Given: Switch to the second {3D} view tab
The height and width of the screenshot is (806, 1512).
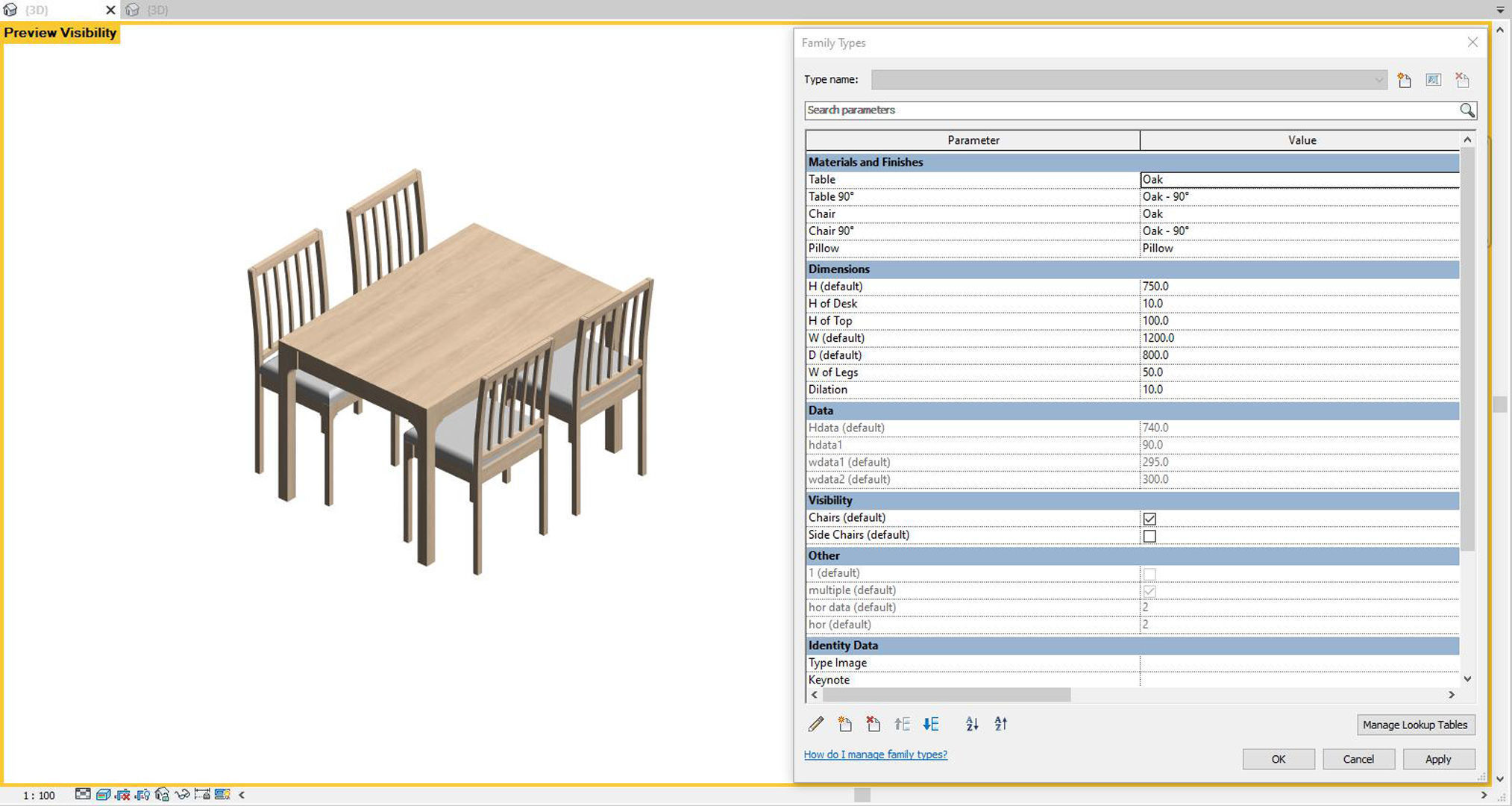Looking at the screenshot, I should point(157,10).
